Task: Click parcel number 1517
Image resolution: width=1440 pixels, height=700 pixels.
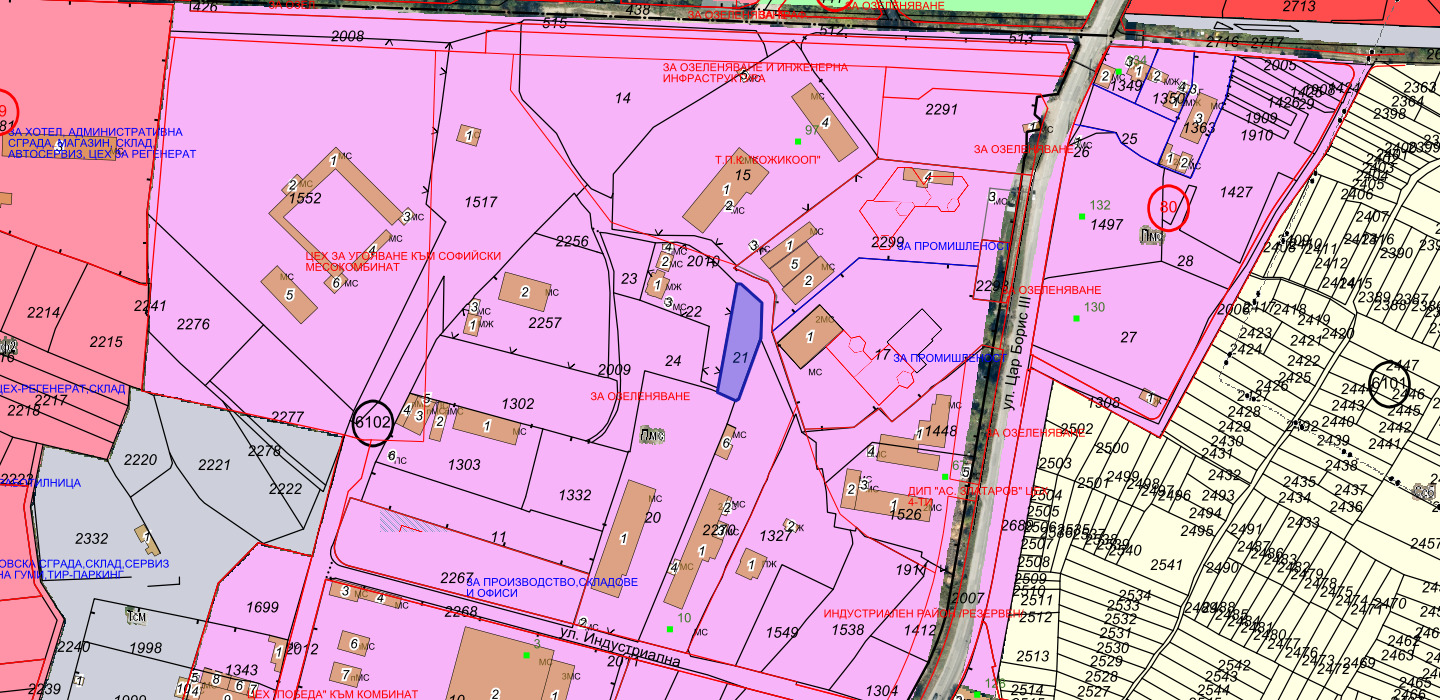Action: pos(480,202)
